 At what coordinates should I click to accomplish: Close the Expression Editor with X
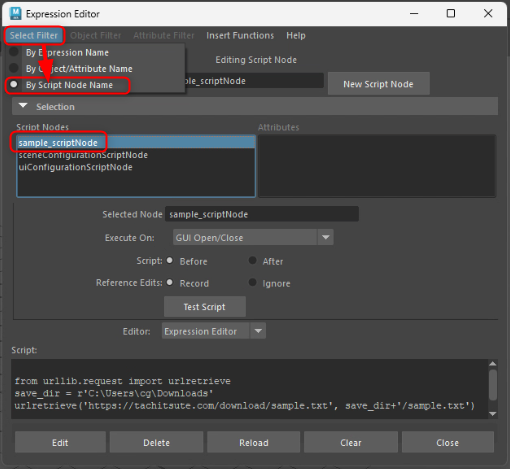488,14
